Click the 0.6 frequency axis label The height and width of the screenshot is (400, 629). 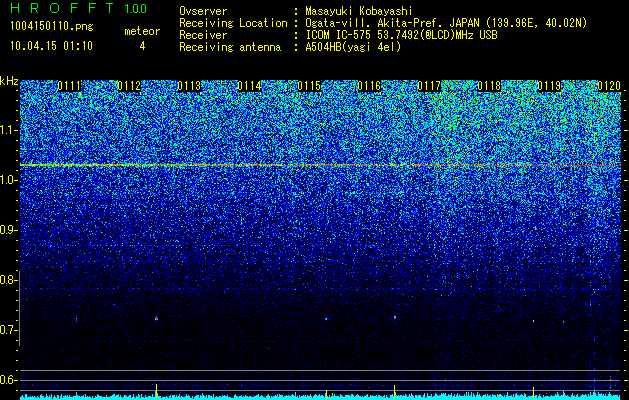[8, 380]
